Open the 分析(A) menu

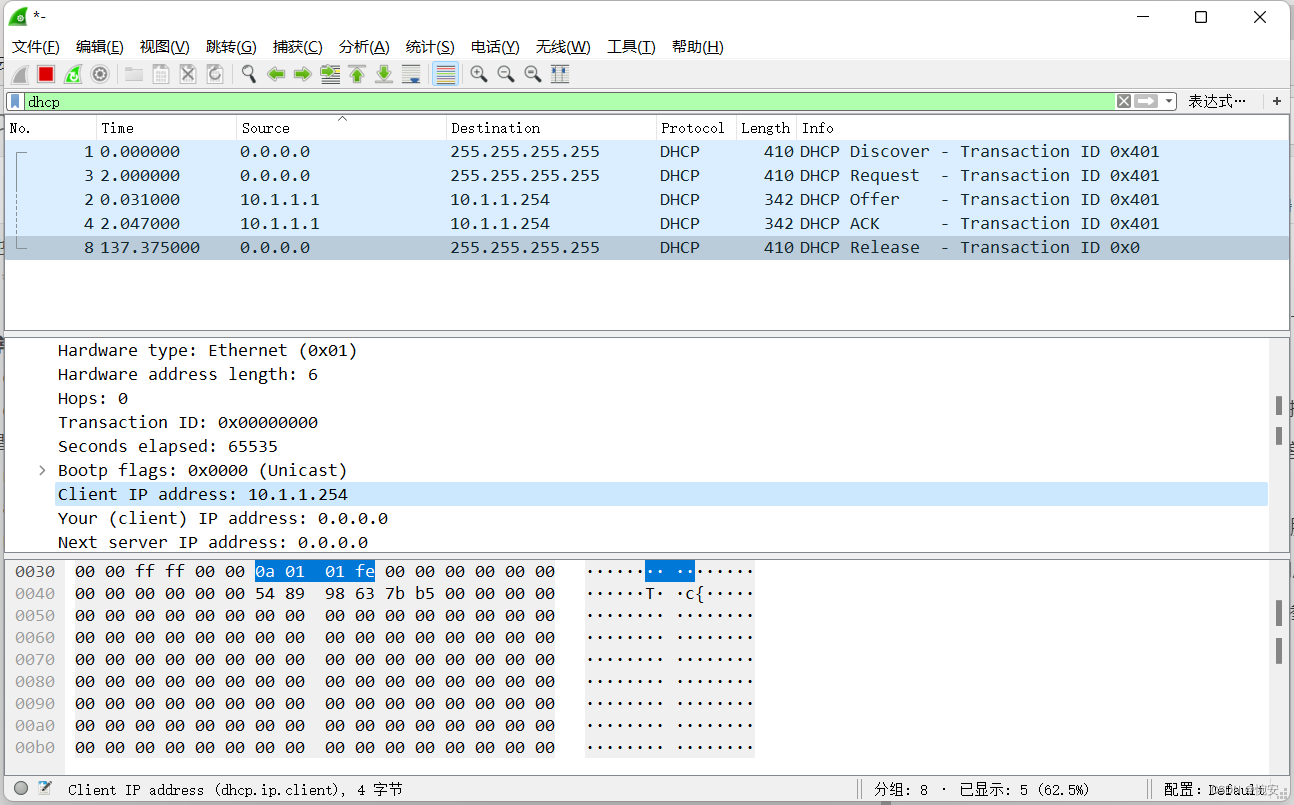pos(364,47)
